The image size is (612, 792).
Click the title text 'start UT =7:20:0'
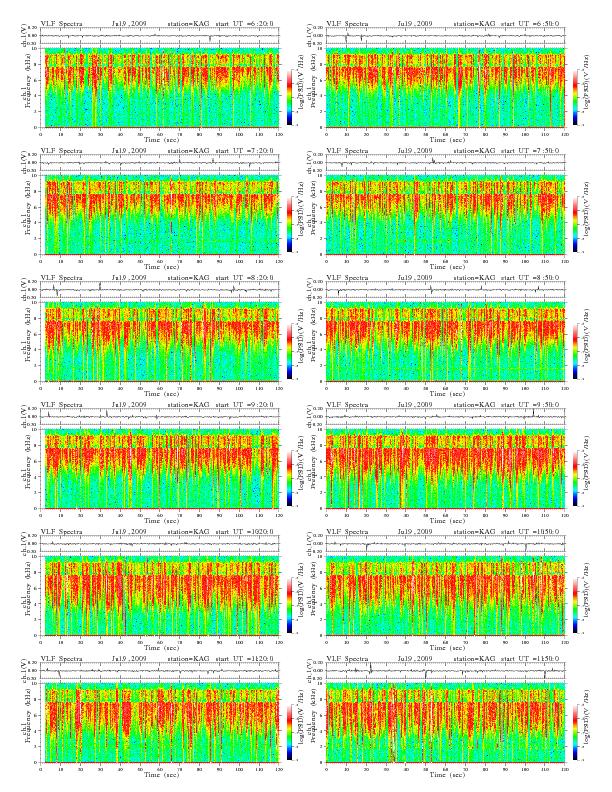(x=244, y=151)
